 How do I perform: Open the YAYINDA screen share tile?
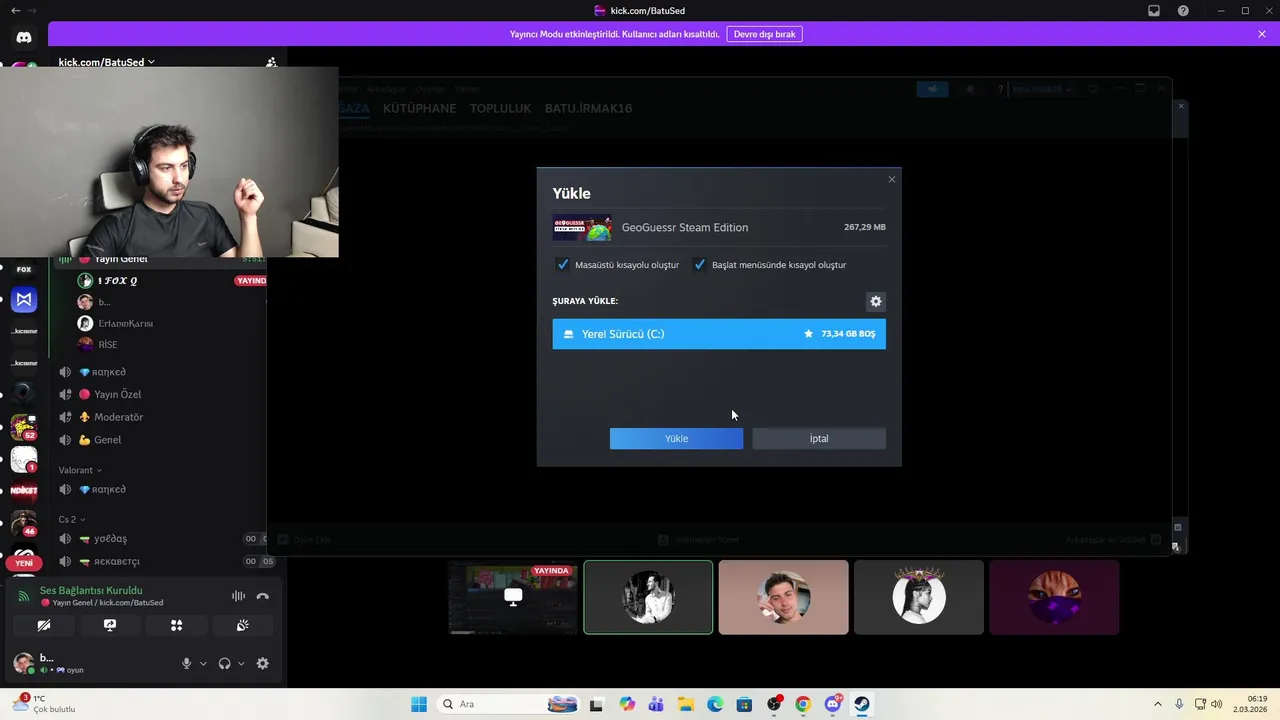(513, 597)
